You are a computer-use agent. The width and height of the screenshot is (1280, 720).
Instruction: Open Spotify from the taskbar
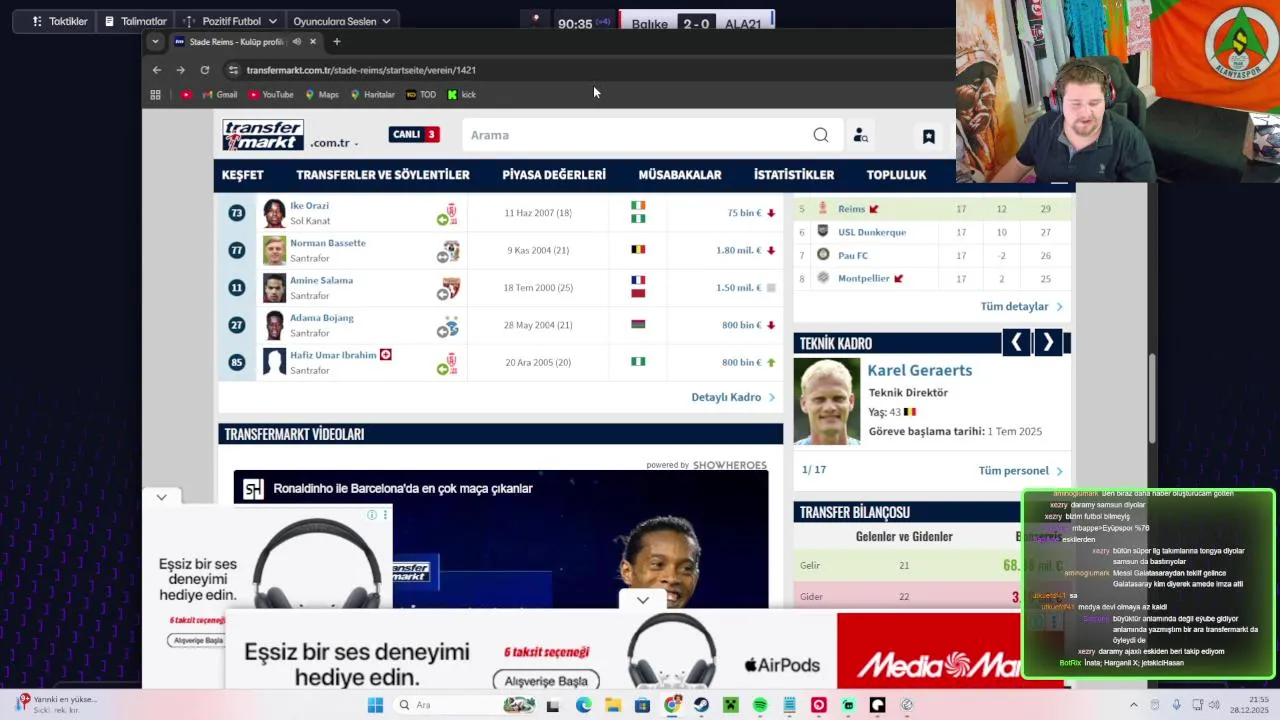pos(760,705)
